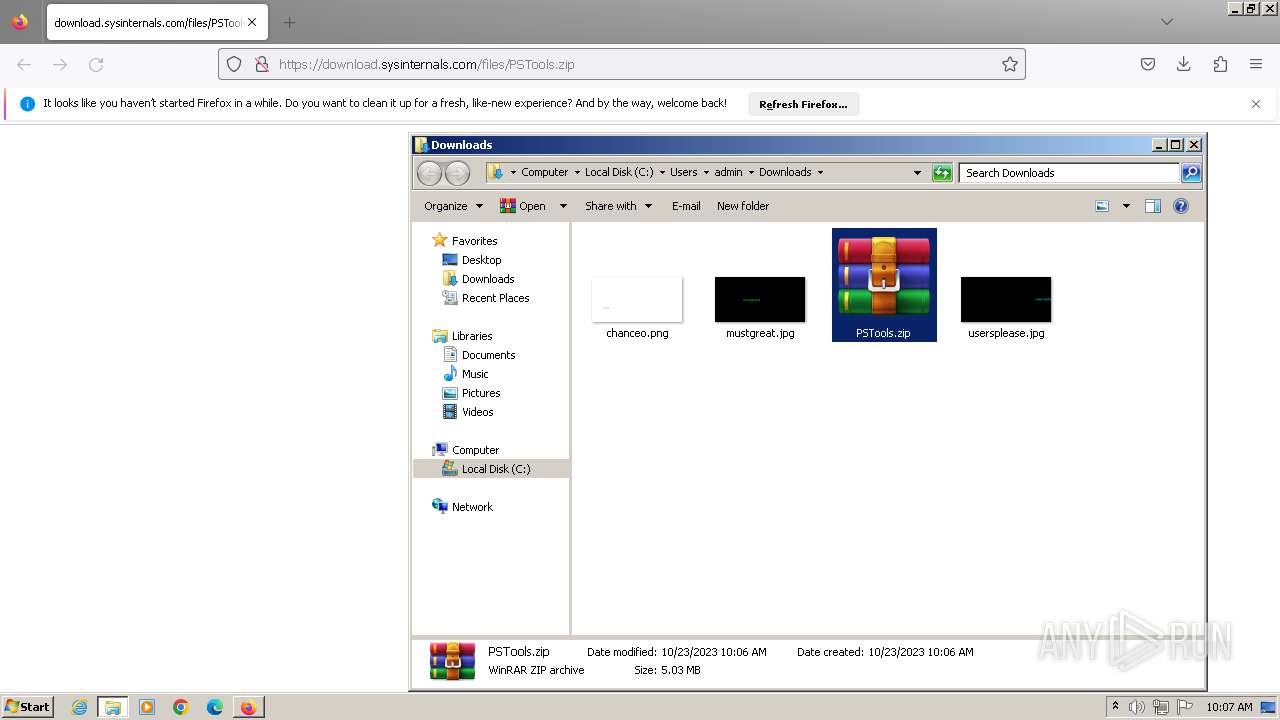Expand more view options arrow

(x=1126, y=206)
